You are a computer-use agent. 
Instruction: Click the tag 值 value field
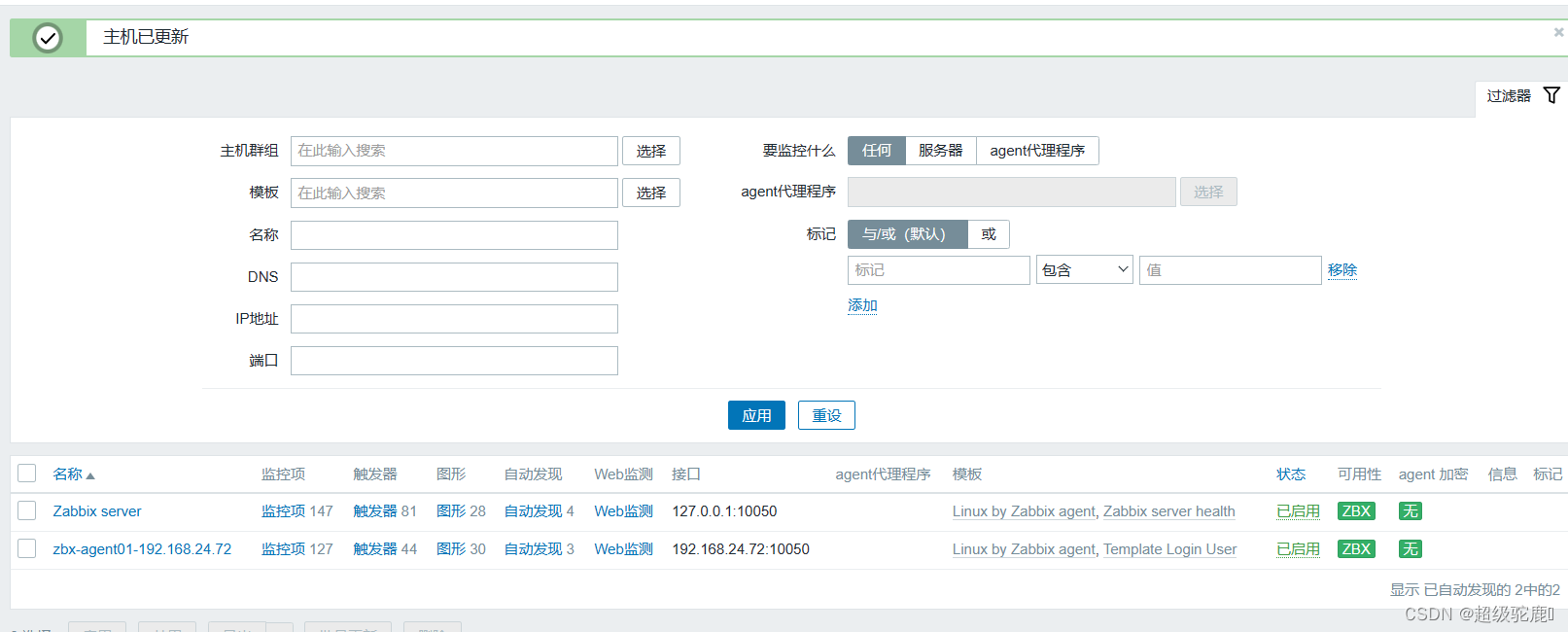1230,270
